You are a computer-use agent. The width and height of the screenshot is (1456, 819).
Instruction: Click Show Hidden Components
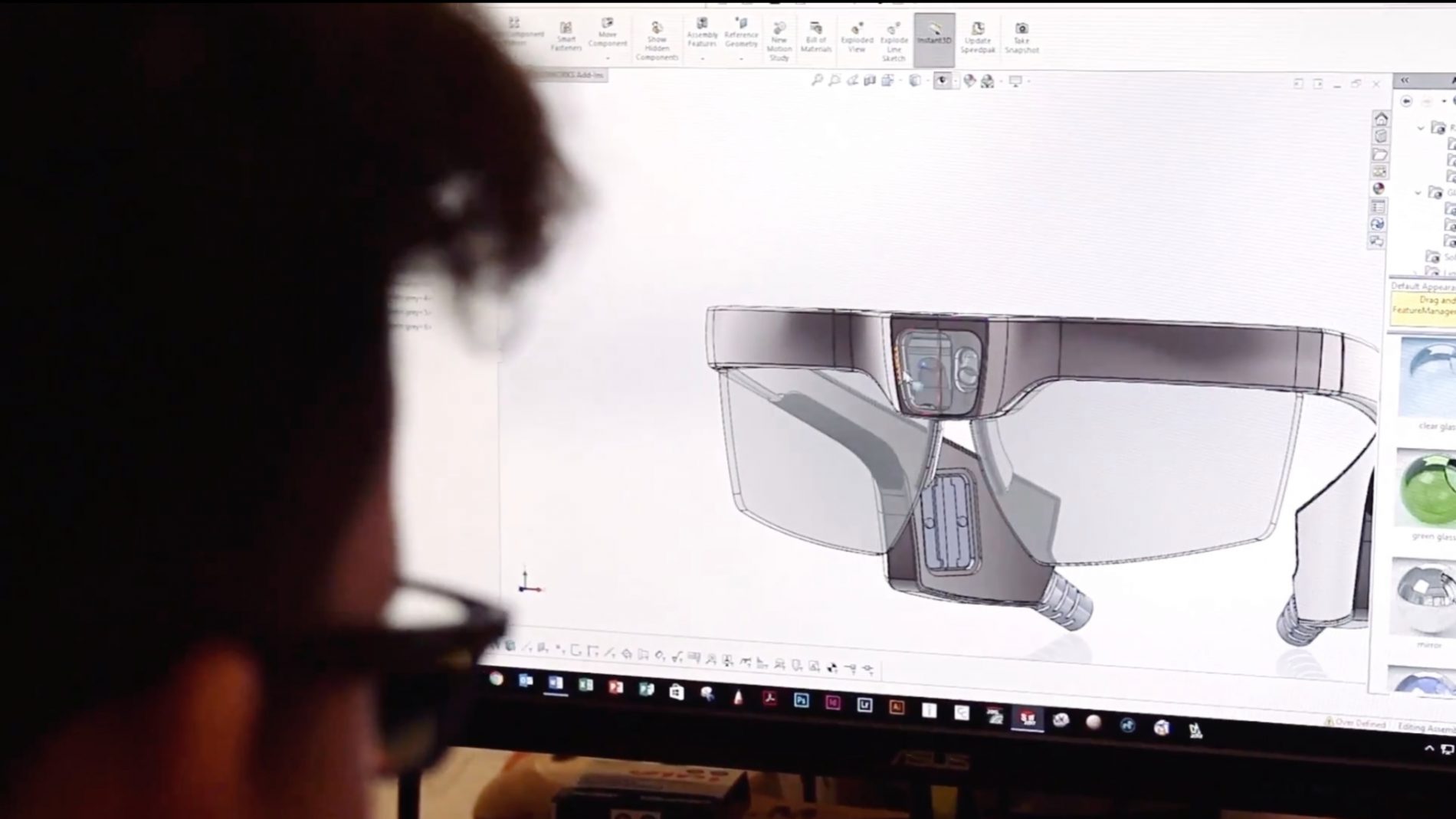point(657,41)
